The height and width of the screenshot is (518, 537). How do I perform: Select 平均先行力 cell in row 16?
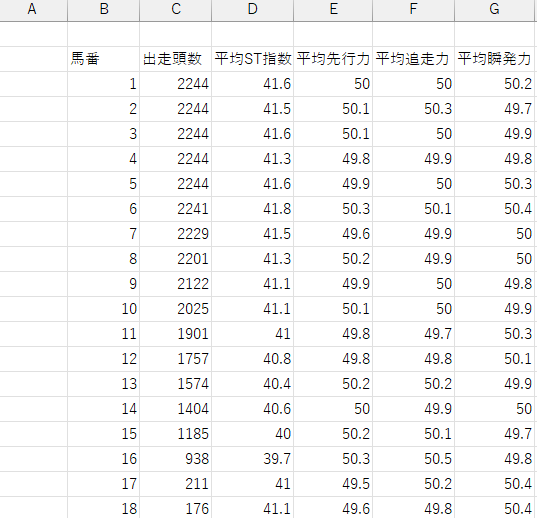333,459
